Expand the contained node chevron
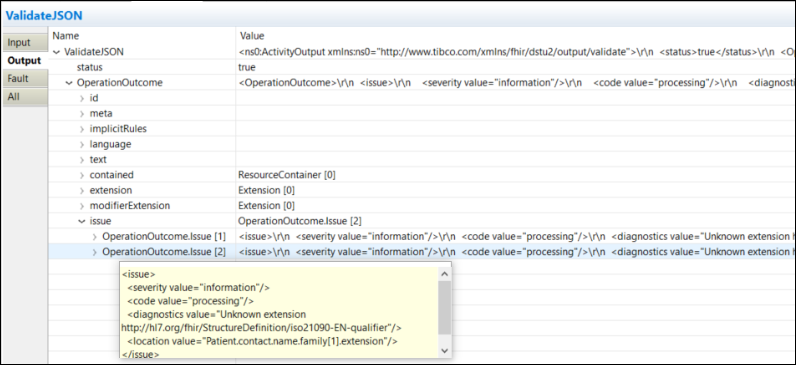The image size is (796, 365). tap(82, 175)
